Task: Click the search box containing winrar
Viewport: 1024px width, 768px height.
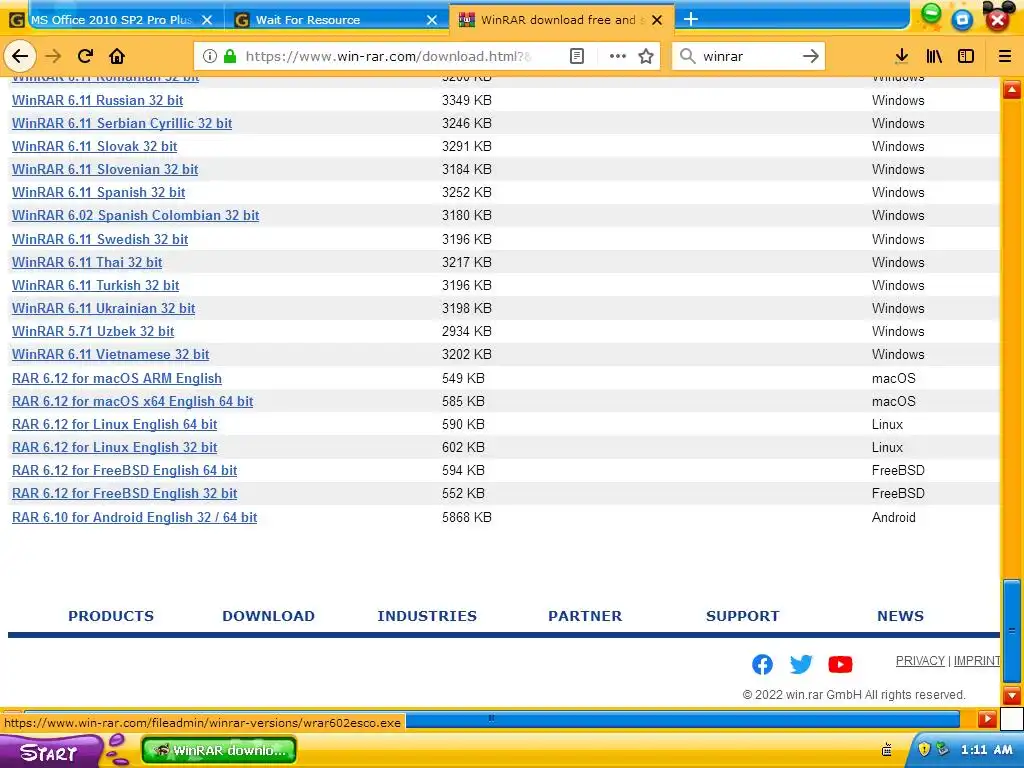Action: 748,56
